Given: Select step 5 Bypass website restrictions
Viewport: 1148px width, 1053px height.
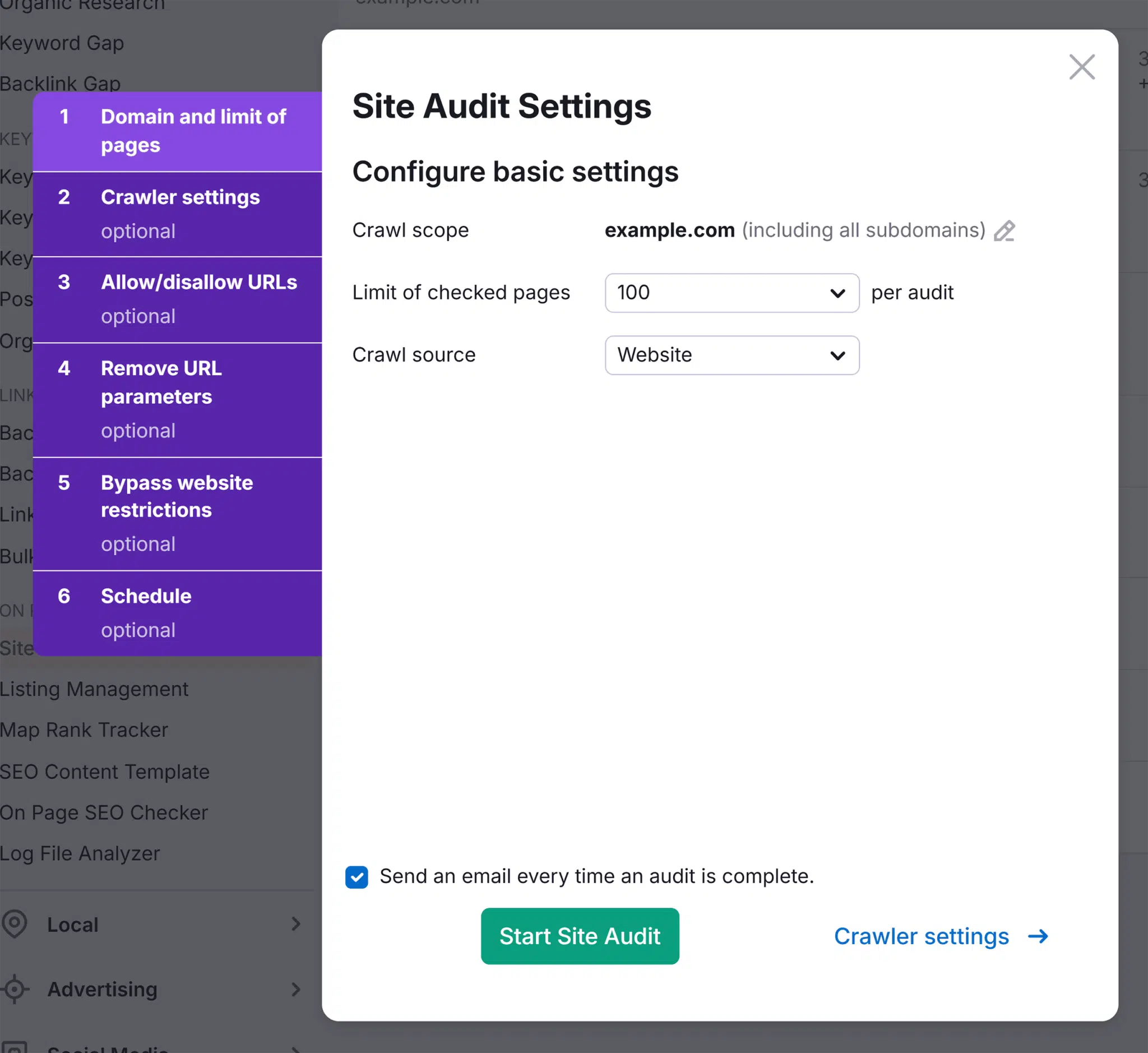Looking at the screenshot, I should (177, 514).
